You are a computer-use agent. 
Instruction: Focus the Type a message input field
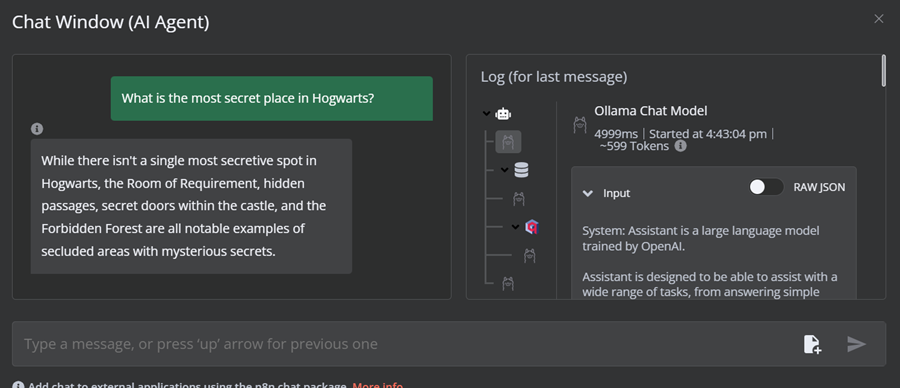(402, 344)
